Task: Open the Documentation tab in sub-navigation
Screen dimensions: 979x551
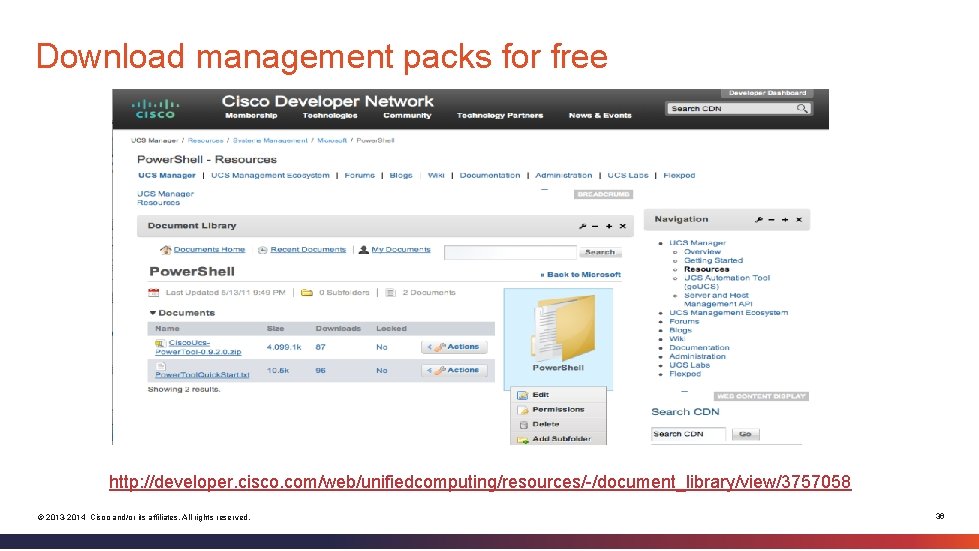Action: point(490,175)
